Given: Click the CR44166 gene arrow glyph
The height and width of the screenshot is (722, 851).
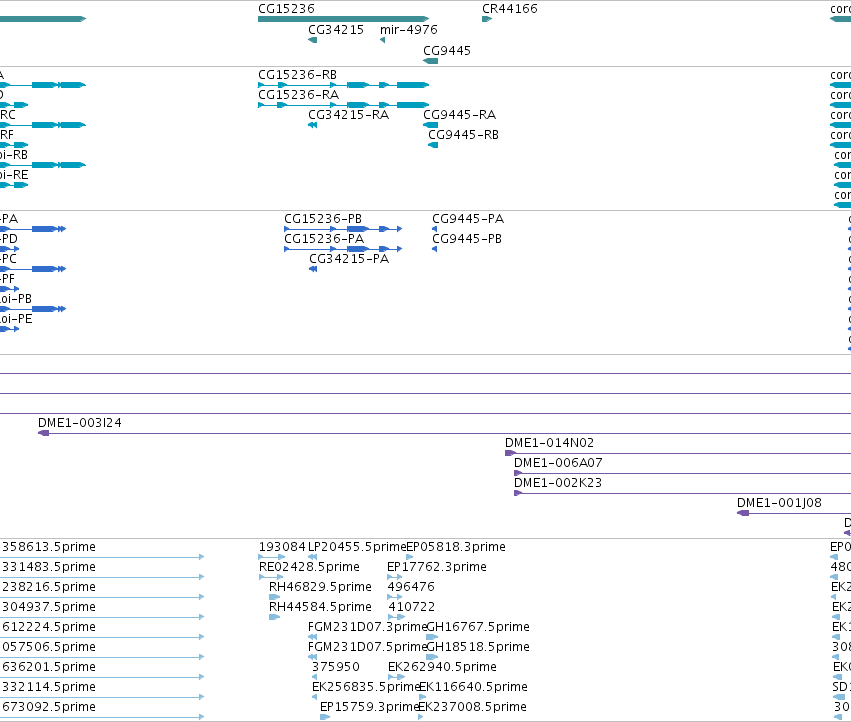Looking at the screenshot, I should coord(487,19).
